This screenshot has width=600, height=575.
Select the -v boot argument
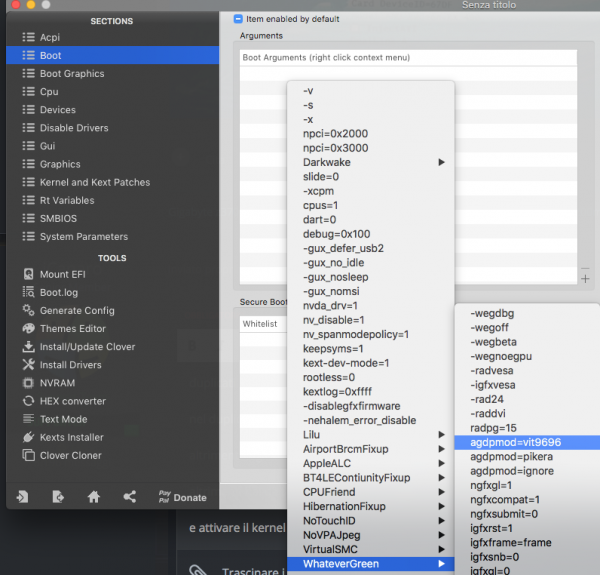(x=370, y=91)
